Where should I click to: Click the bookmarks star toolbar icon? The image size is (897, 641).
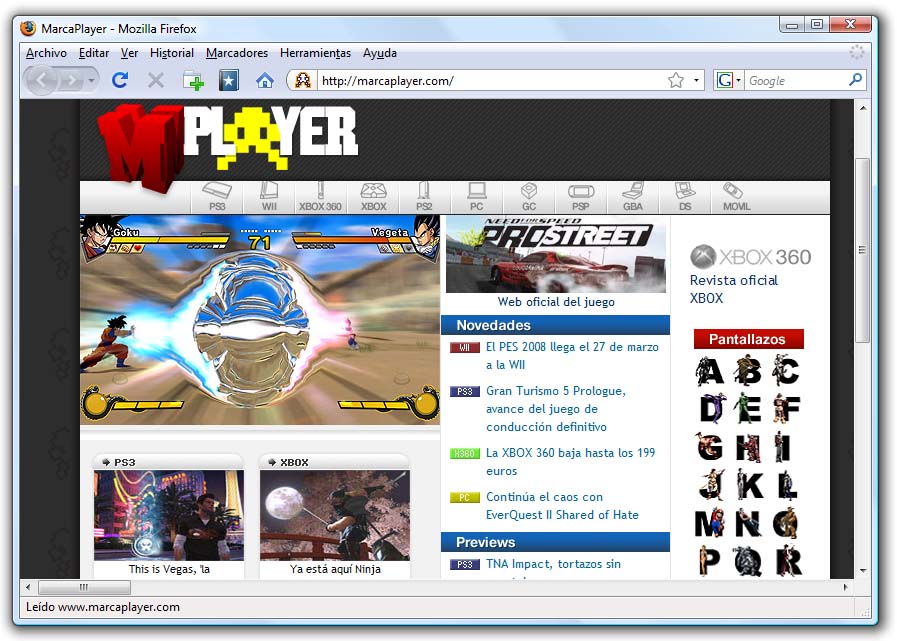[229, 81]
